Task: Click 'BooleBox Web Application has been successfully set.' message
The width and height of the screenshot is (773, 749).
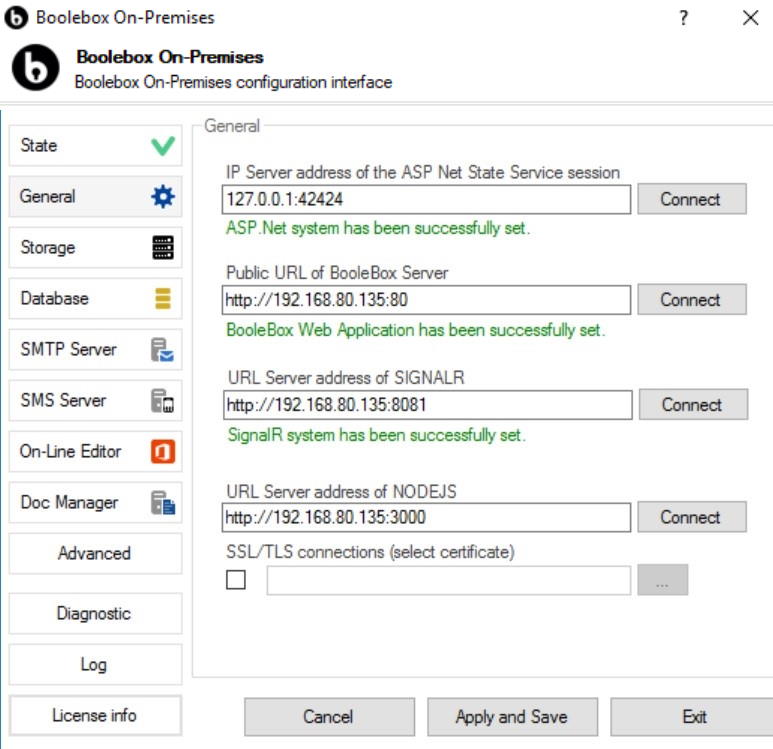Action: (416, 330)
